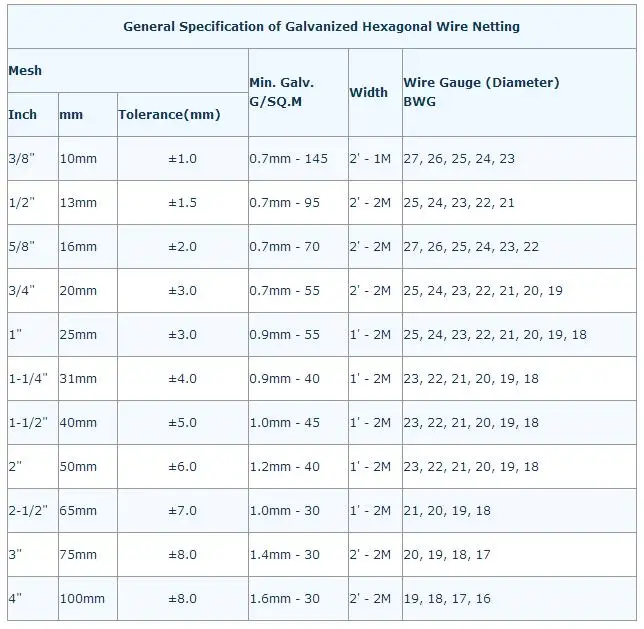Click the 3/8" mesh inch cell

click(x=21, y=159)
